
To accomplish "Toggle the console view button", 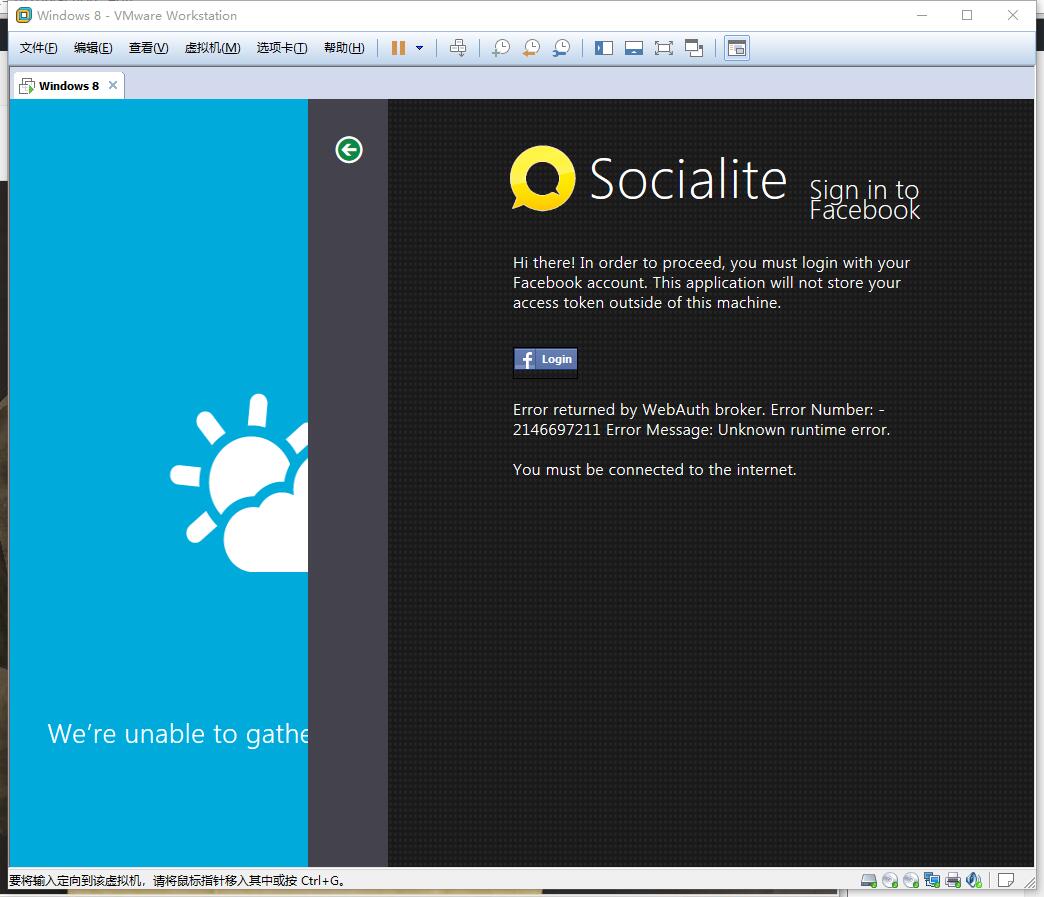I will [737, 48].
